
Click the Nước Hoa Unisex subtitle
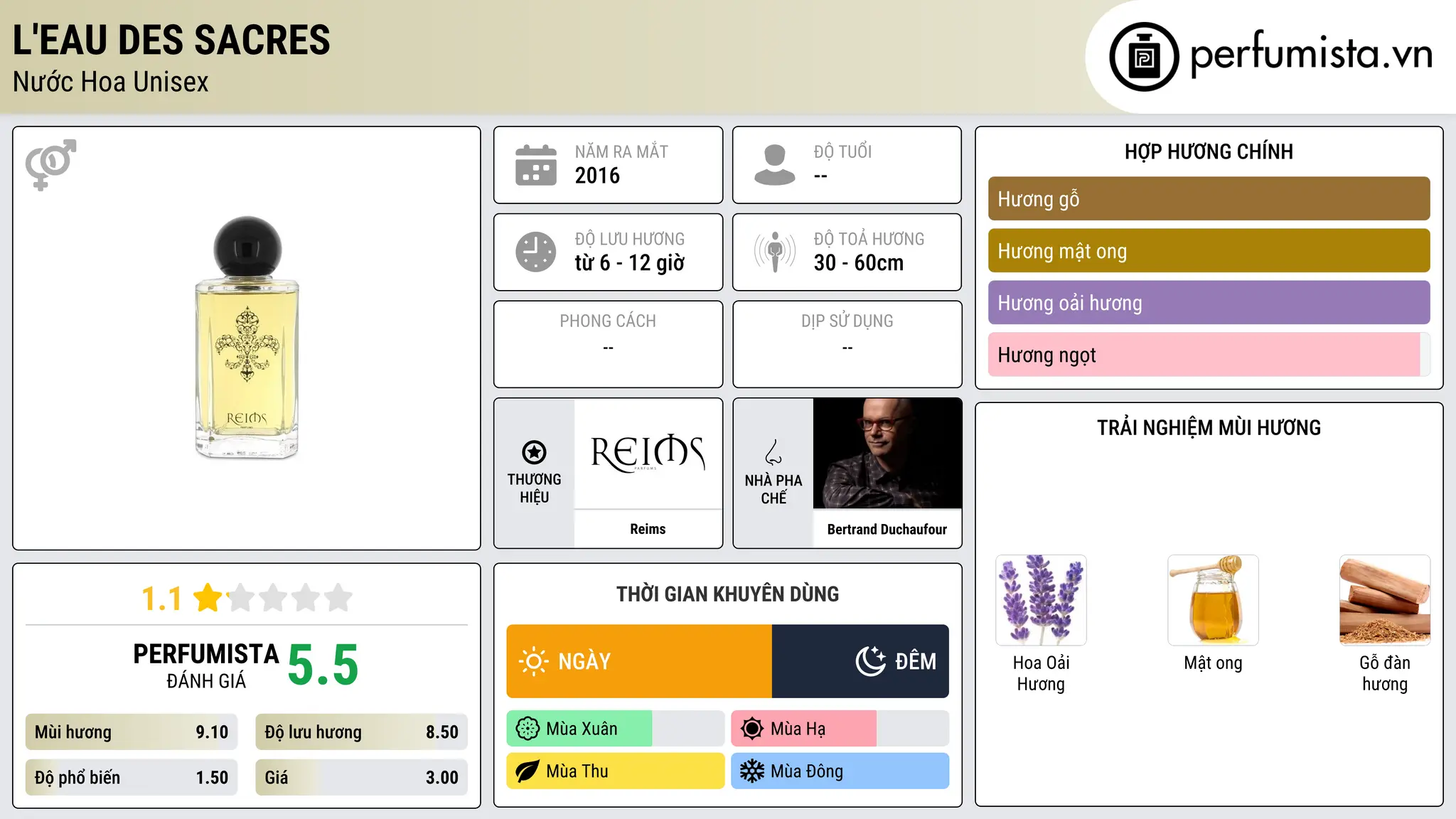(111, 82)
